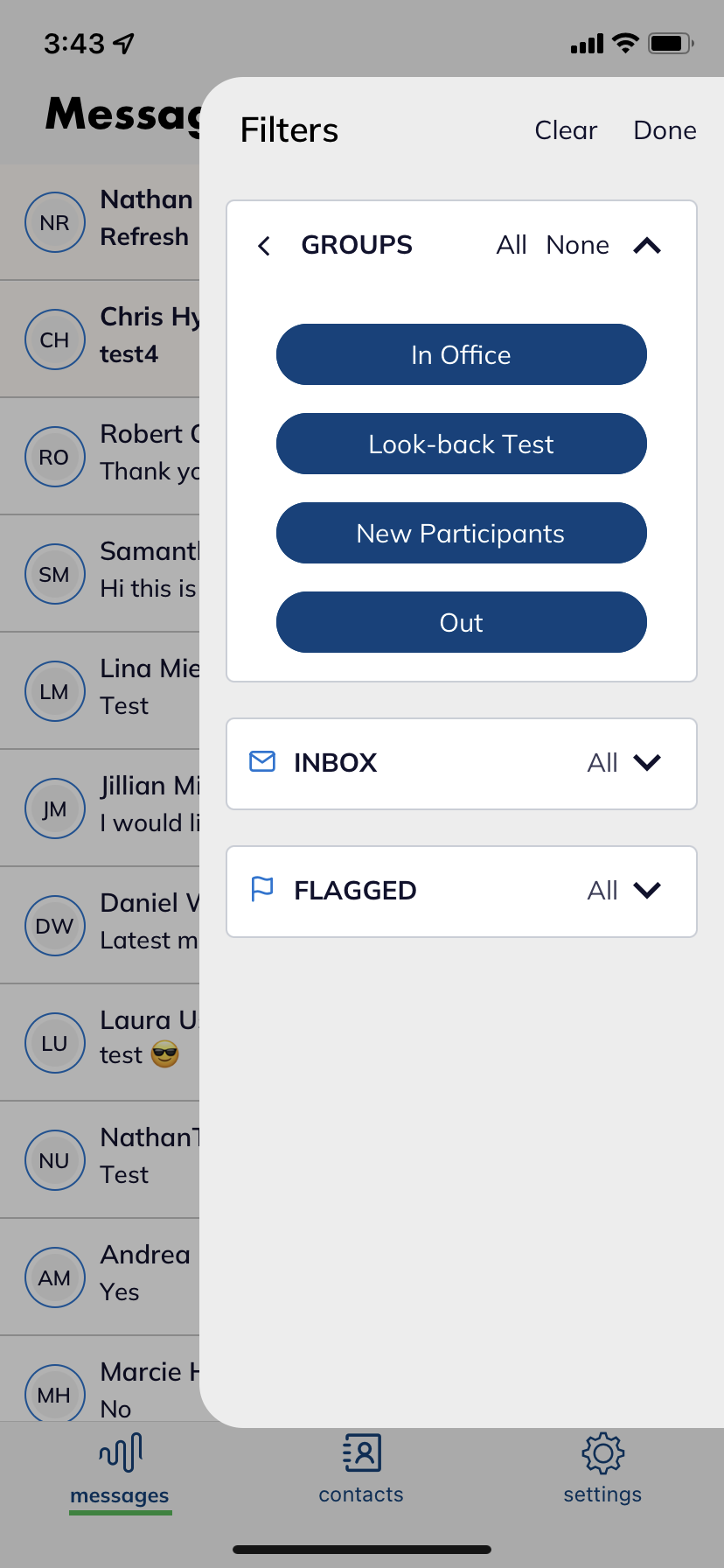Screen dimensions: 724x1568
Task: Expand the INBOX filter dropdown
Action: pos(647,763)
